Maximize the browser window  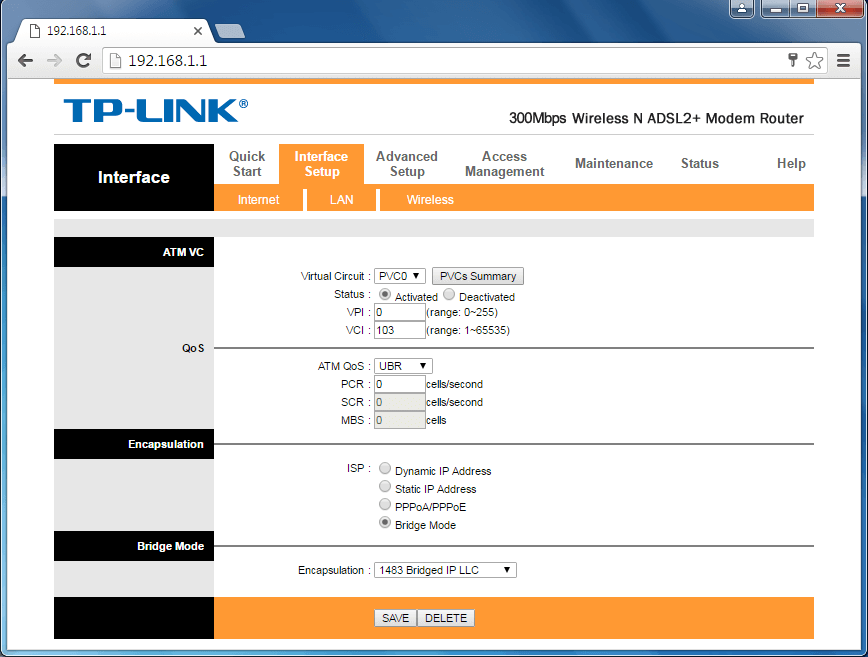pyautogui.click(x=803, y=8)
